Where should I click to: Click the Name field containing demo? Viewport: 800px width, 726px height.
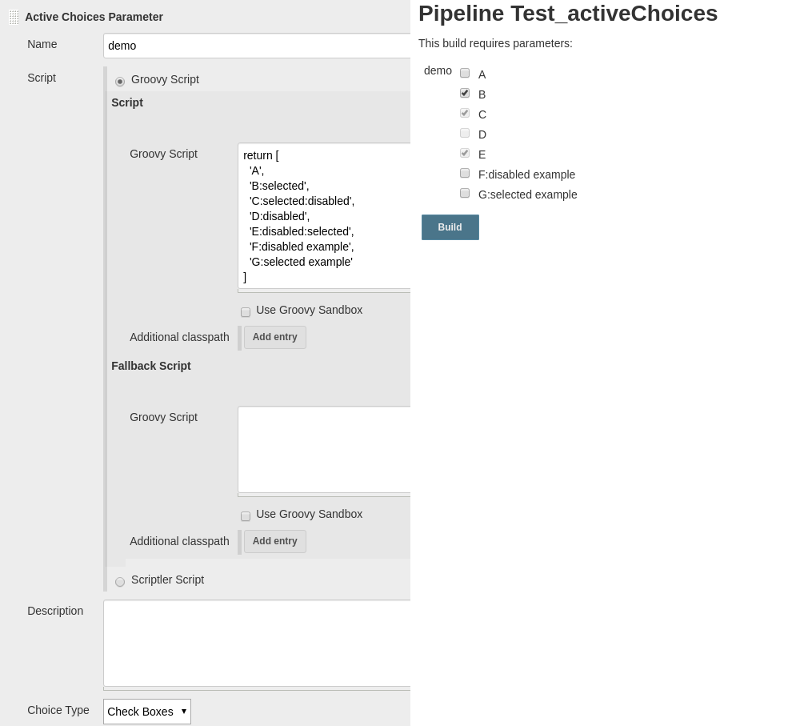pyautogui.click(x=257, y=46)
